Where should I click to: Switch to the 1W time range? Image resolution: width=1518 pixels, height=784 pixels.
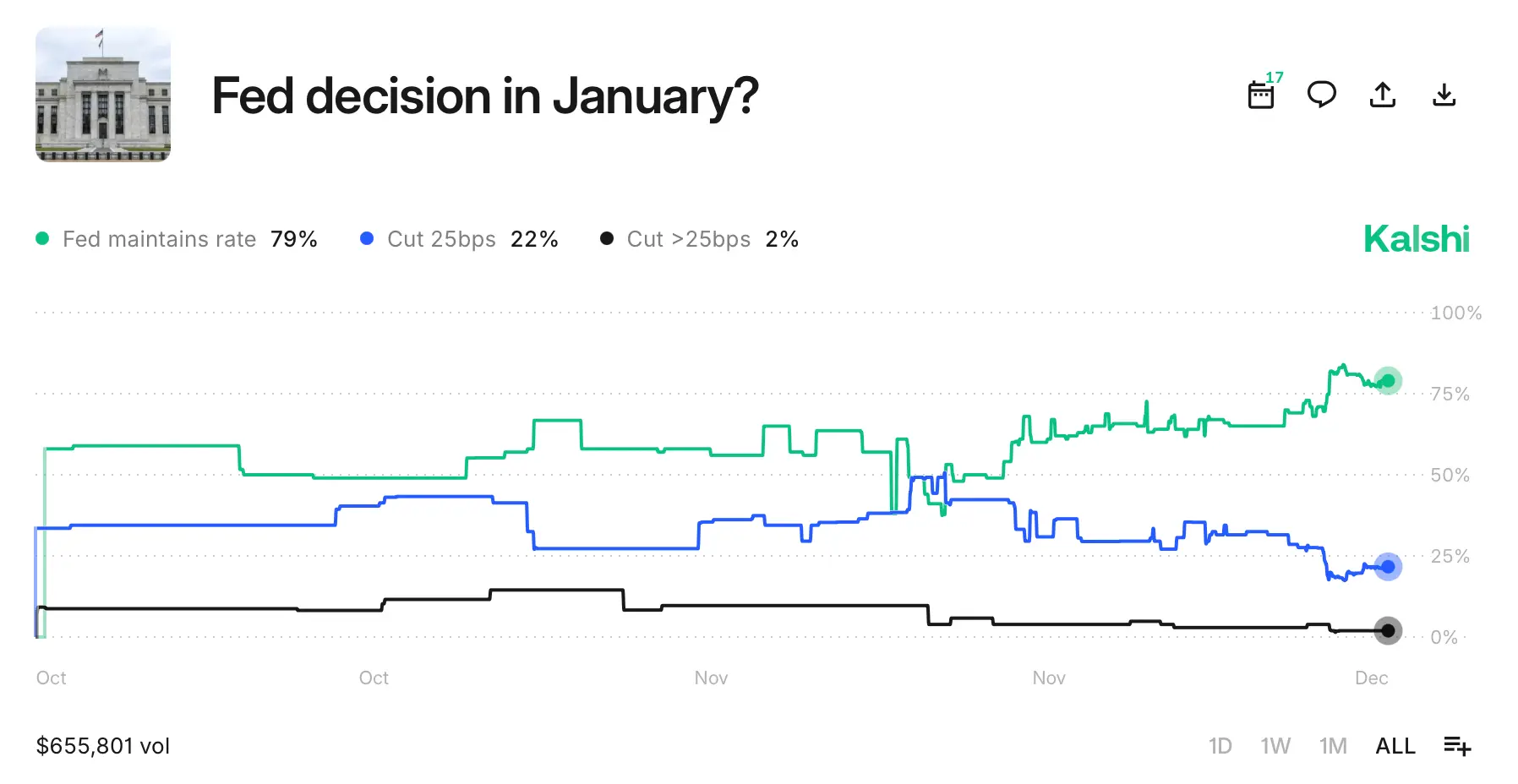point(1275,746)
